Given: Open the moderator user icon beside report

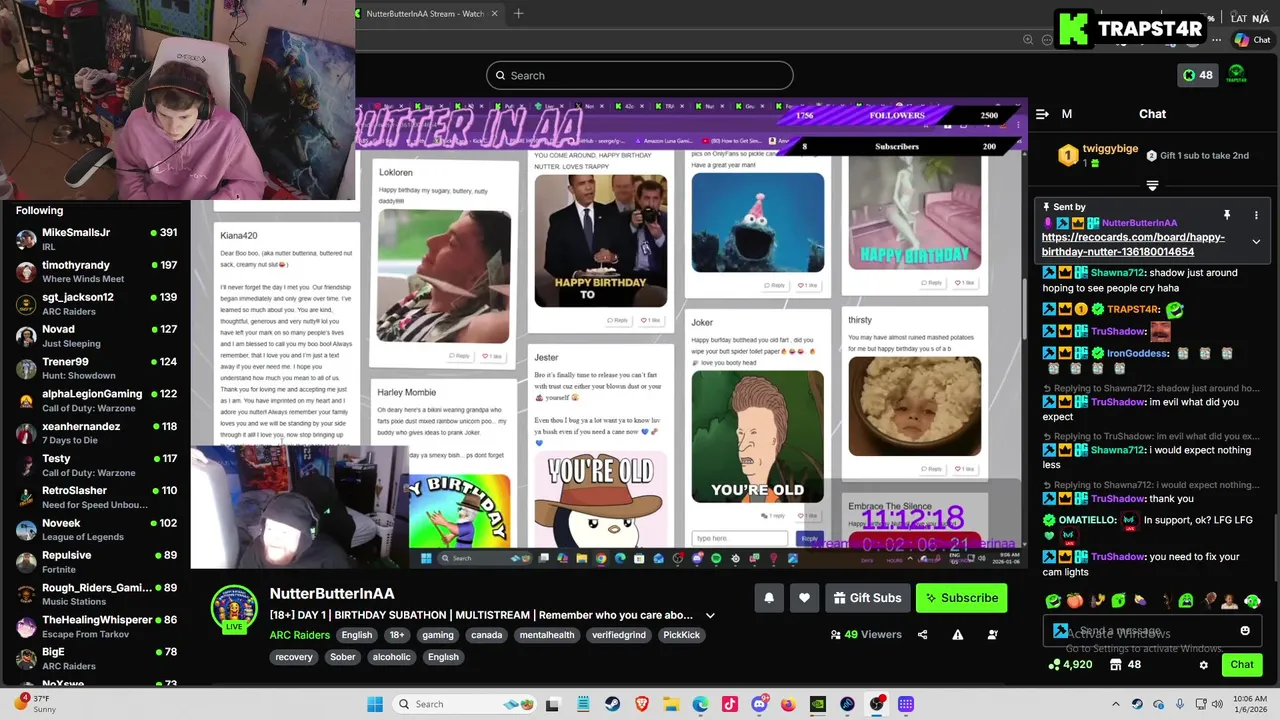Looking at the screenshot, I should coord(992,634).
